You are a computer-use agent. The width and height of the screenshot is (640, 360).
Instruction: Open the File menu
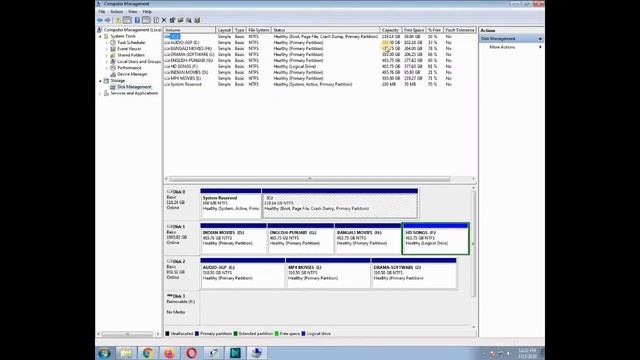tap(102, 12)
